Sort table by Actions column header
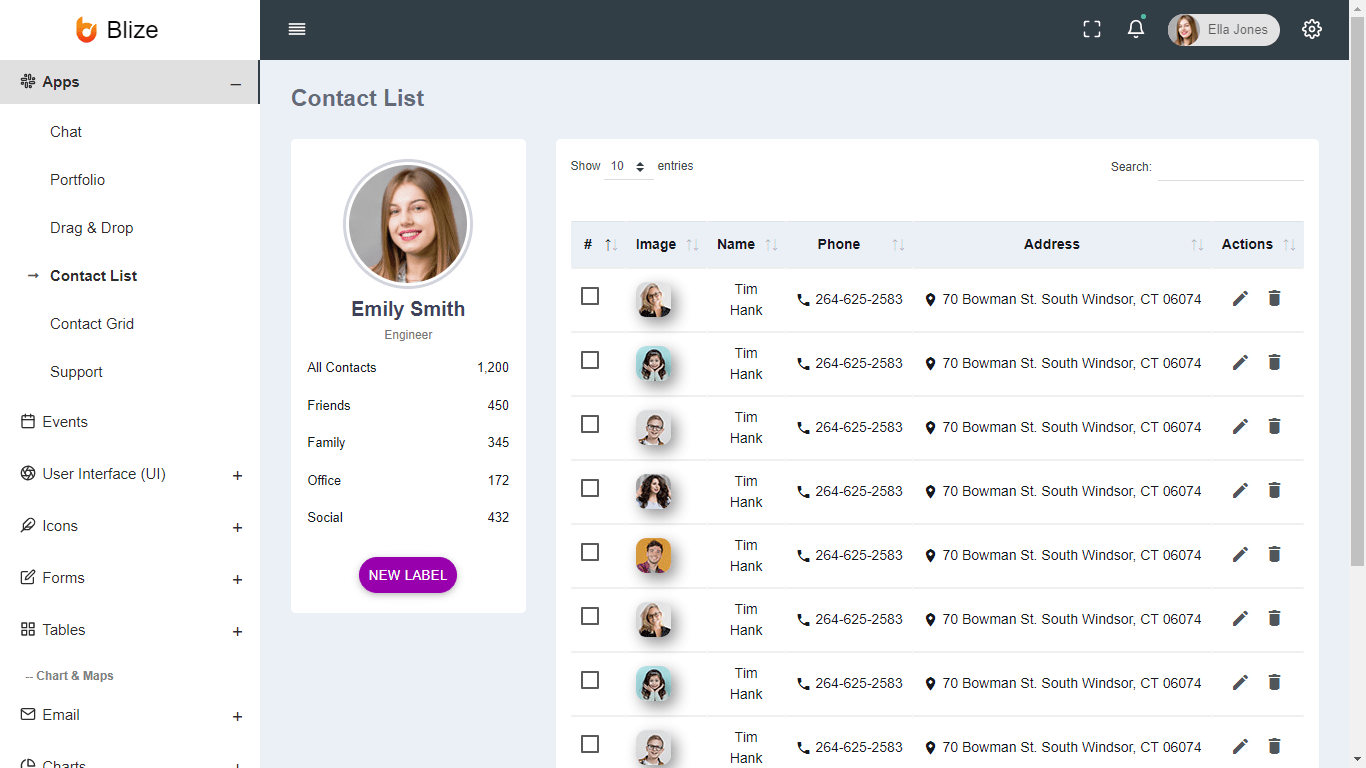1366x768 pixels. 1258,244
